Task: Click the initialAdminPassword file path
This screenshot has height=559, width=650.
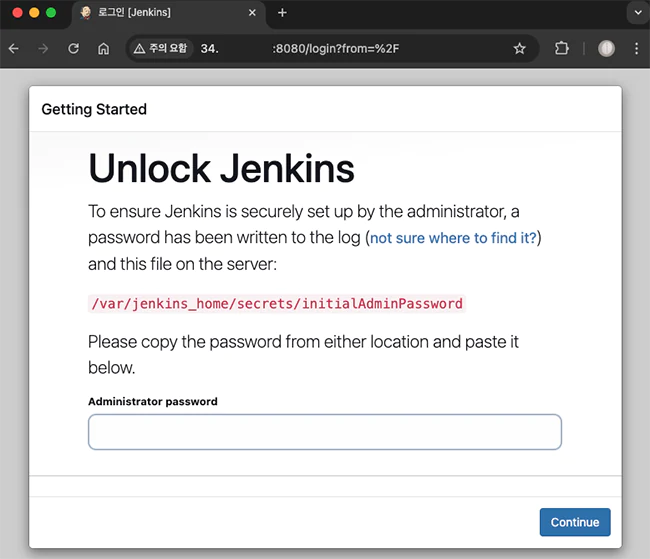Action: 277,304
